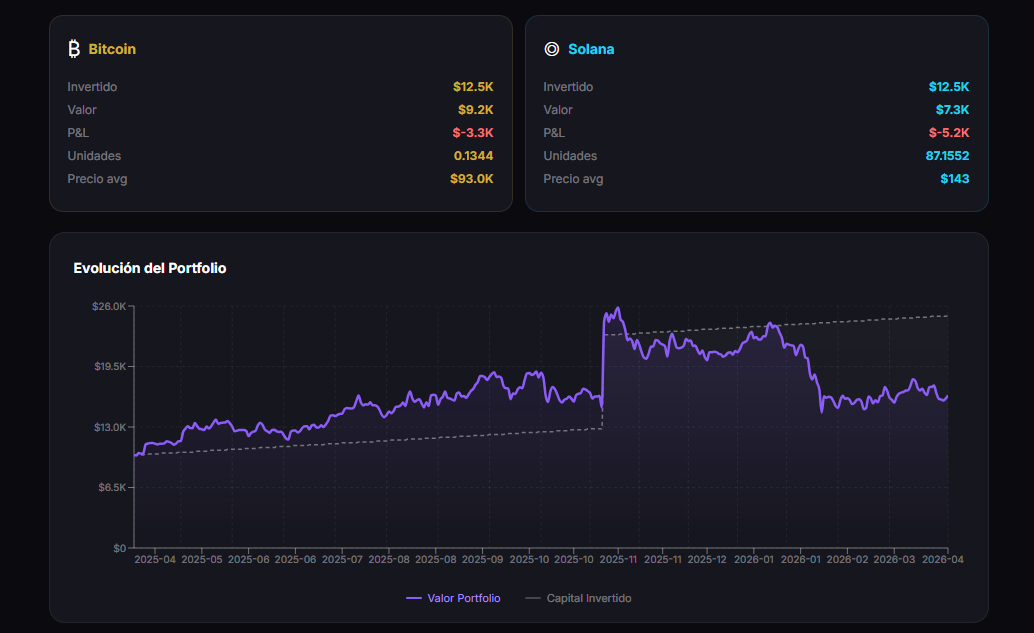Select the Solana card title
Screen dimensions: 1034x633
pyautogui.click(x=591, y=49)
